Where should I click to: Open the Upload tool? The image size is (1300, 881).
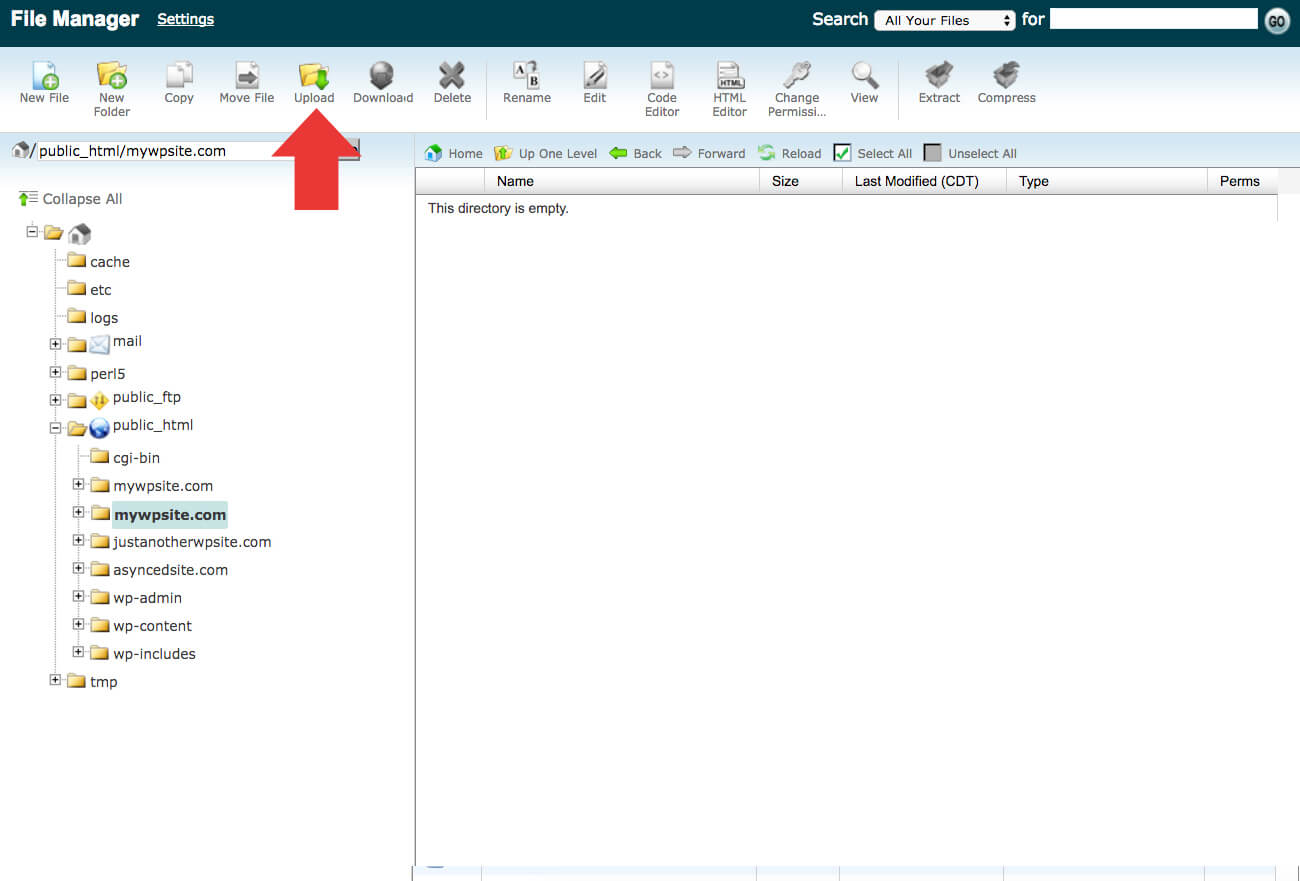click(314, 82)
